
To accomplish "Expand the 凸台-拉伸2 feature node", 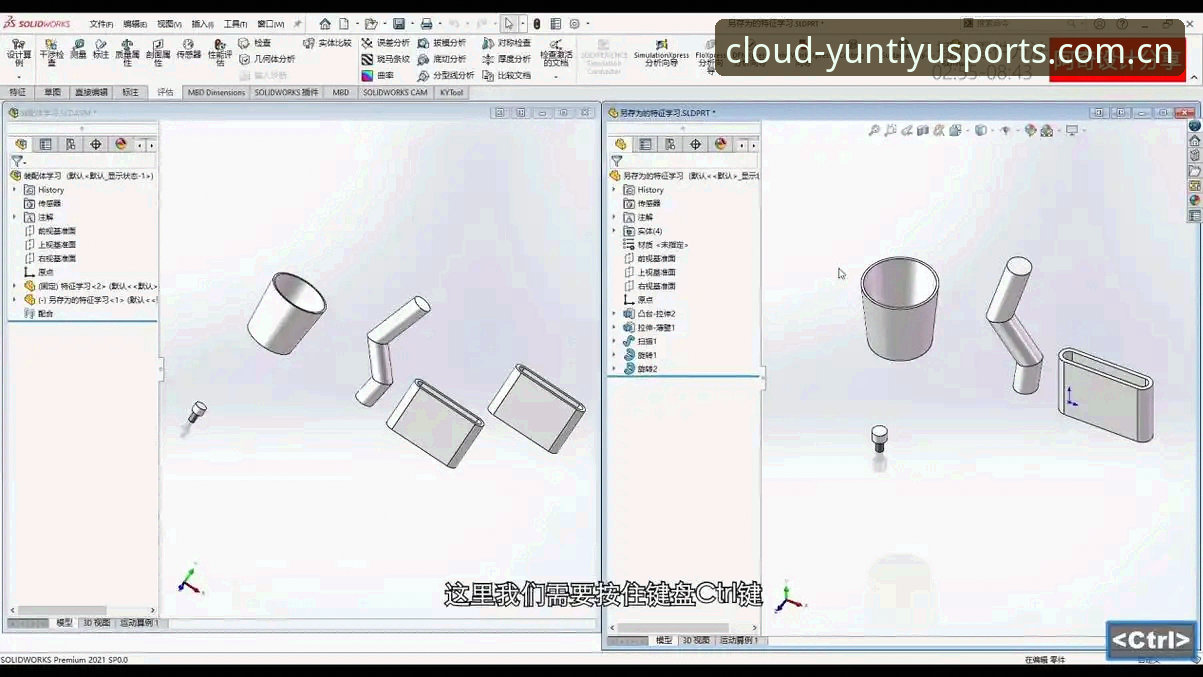I will (615, 313).
